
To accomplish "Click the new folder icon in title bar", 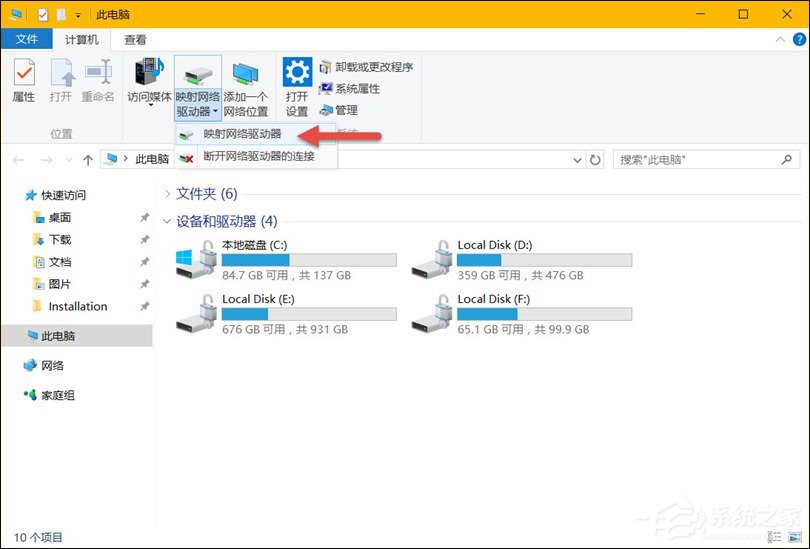I will point(61,15).
